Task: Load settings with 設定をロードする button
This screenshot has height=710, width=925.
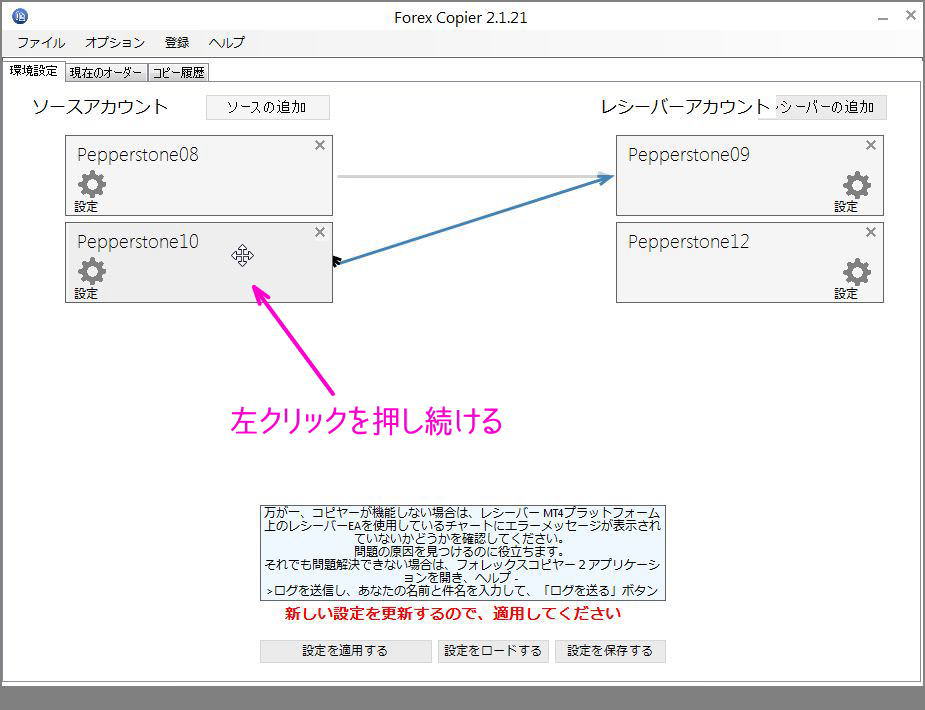Action: [x=493, y=651]
